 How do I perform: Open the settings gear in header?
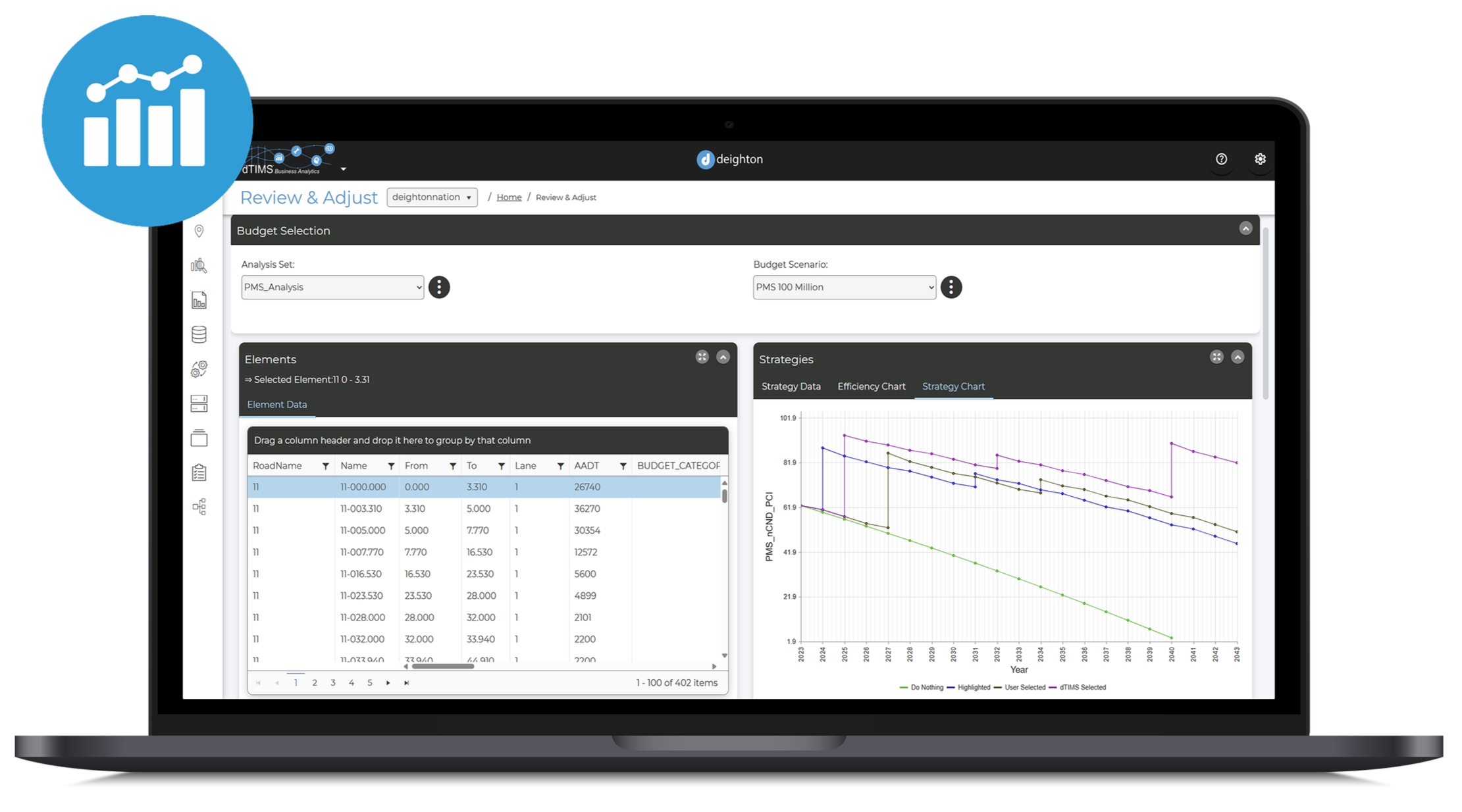(1260, 159)
